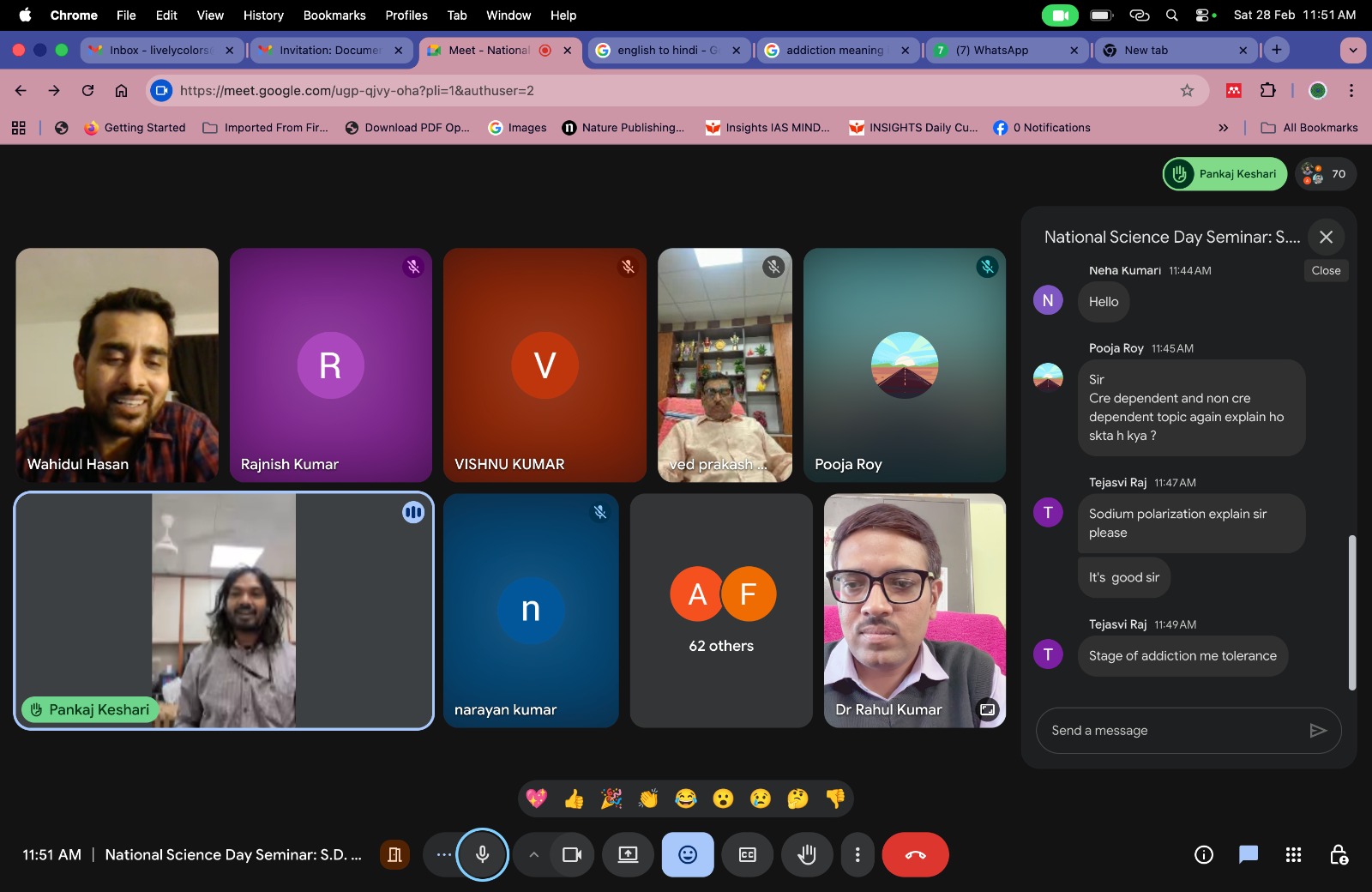The image size is (1372, 892).
Task: Click send message arrow icon
Action: pyautogui.click(x=1318, y=731)
